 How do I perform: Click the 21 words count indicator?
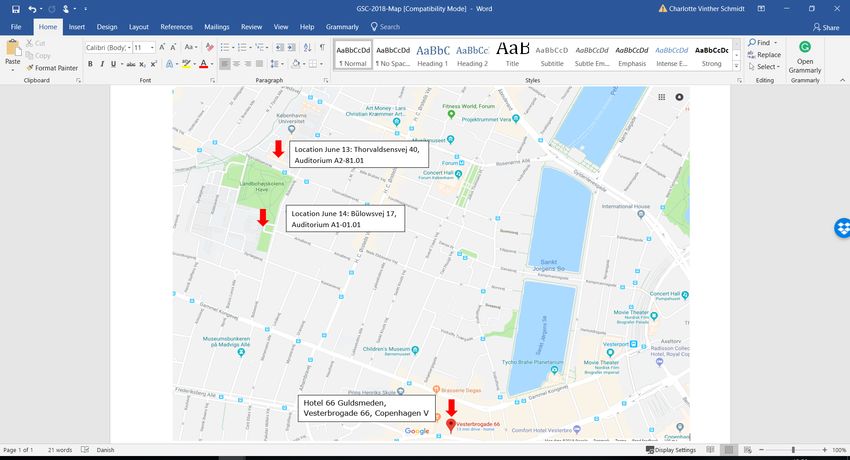(60, 450)
